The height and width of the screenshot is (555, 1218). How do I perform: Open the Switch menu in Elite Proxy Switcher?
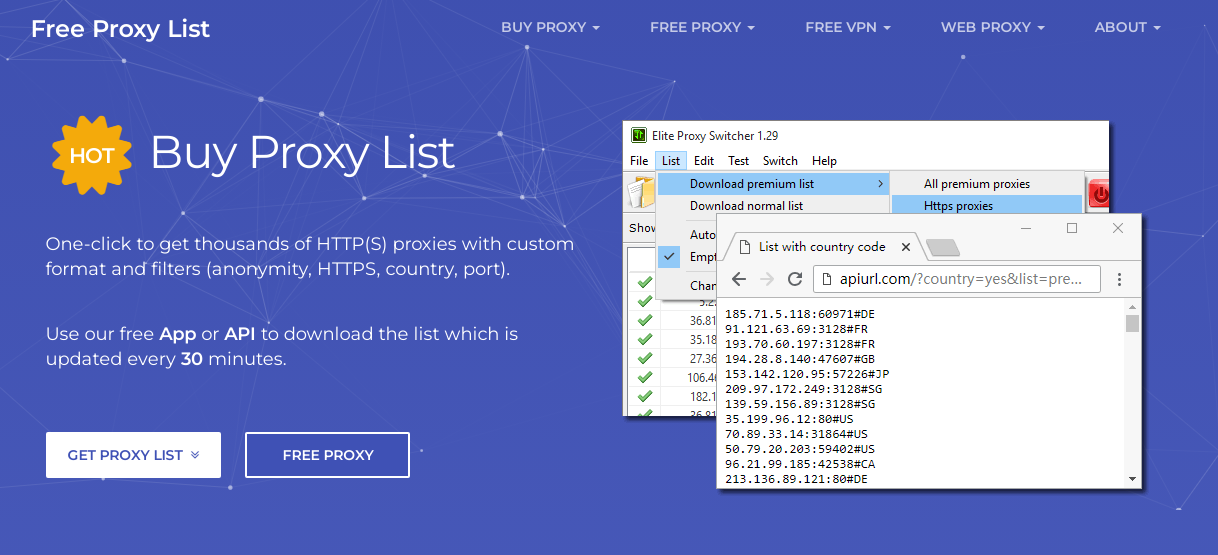pos(780,160)
